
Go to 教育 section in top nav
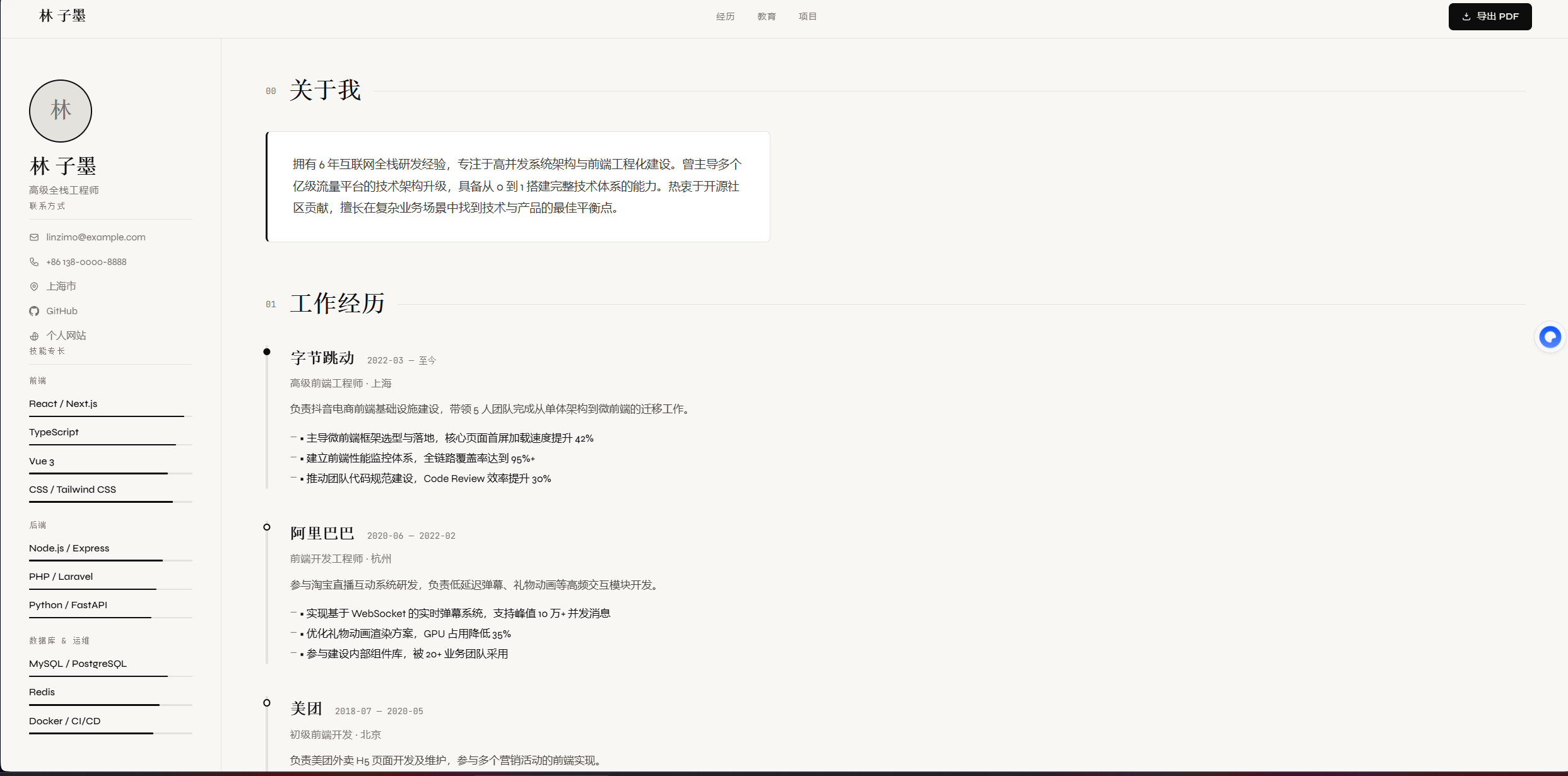point(767,16)
